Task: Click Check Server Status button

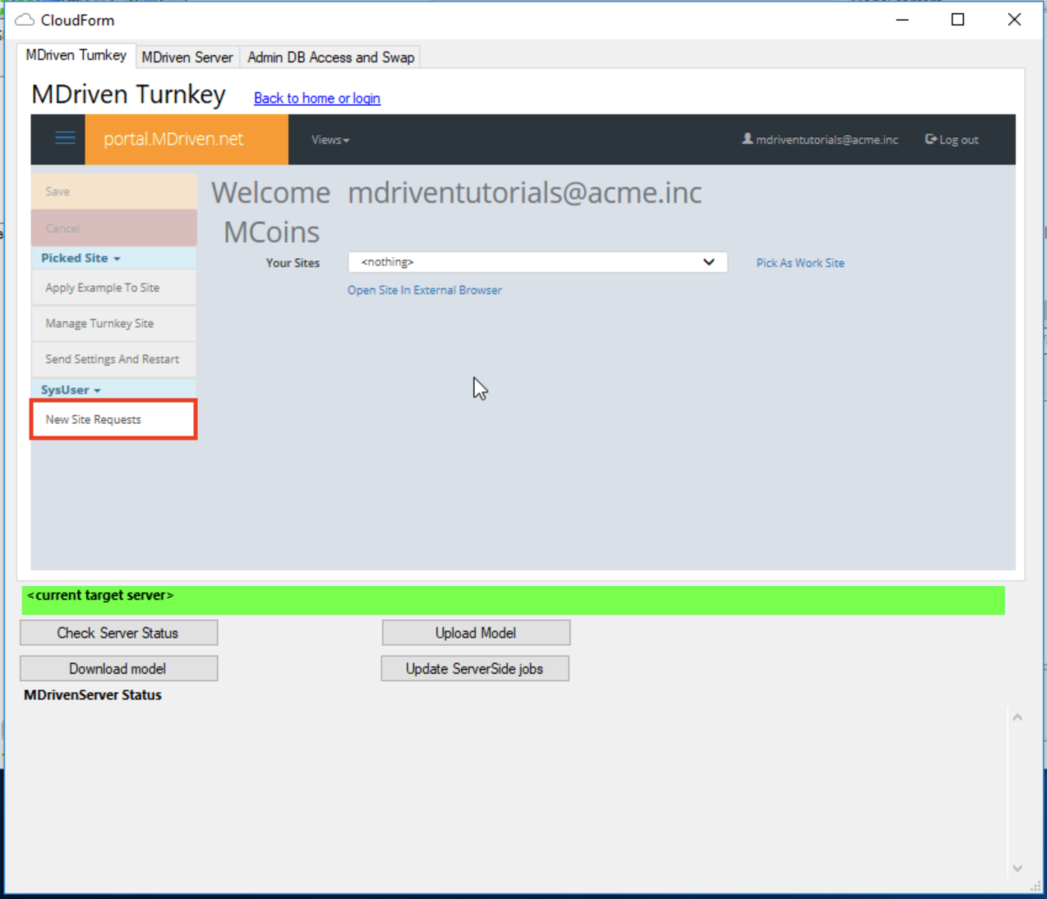Action: pos(118,633)
